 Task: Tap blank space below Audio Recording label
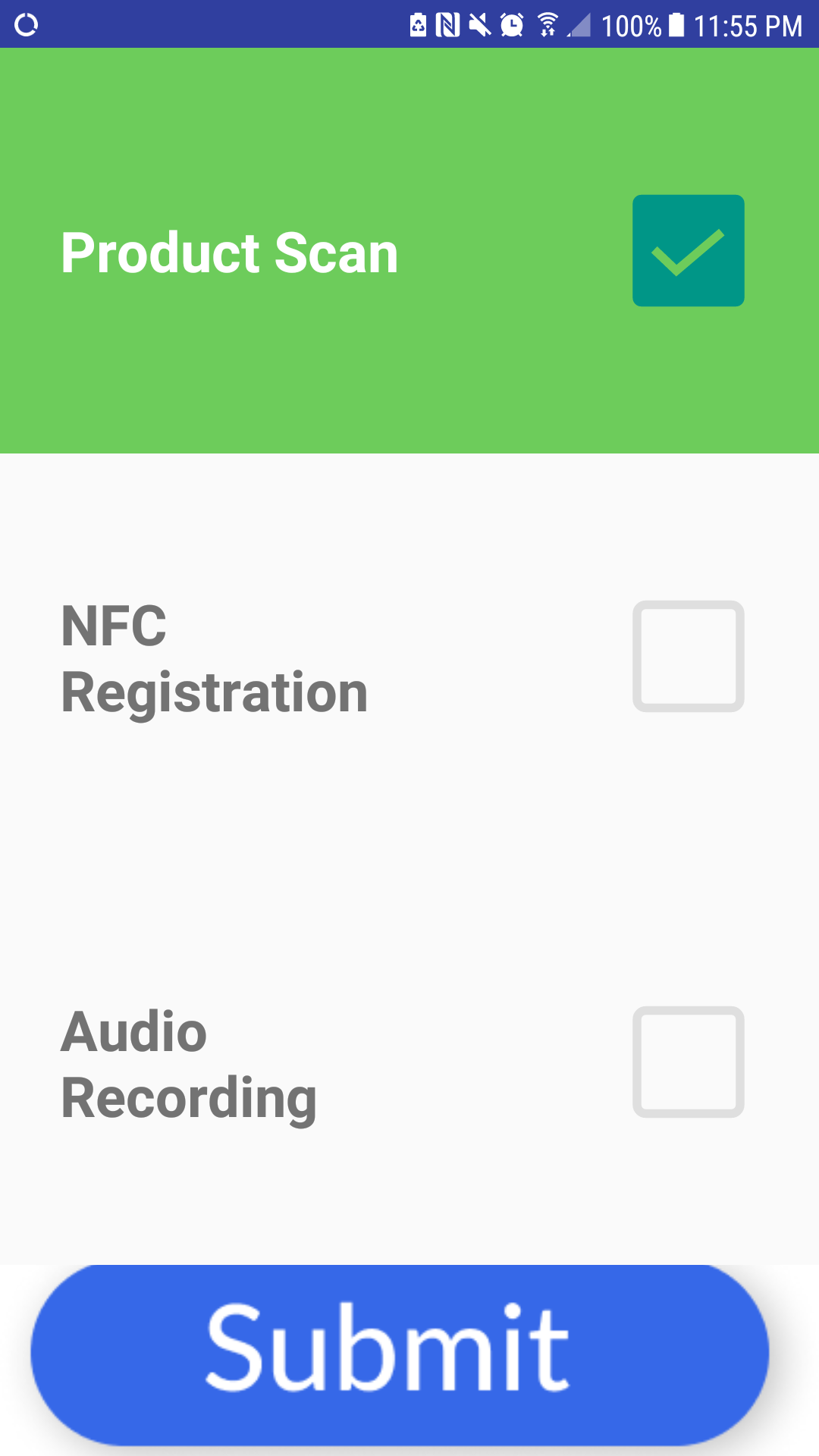pos(303,1198)
